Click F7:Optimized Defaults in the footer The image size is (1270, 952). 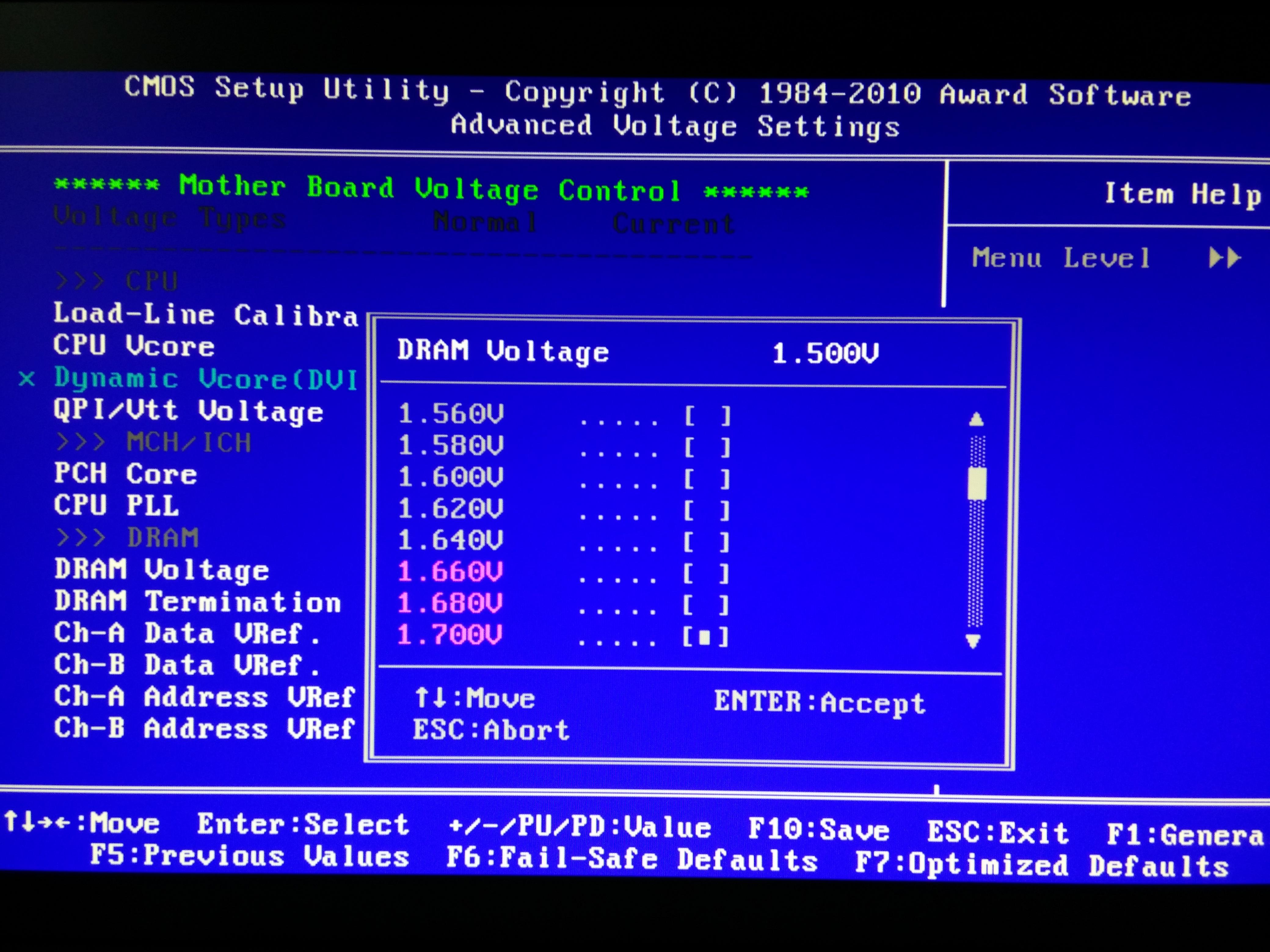pyautogui.click(x=1042, y=864)
